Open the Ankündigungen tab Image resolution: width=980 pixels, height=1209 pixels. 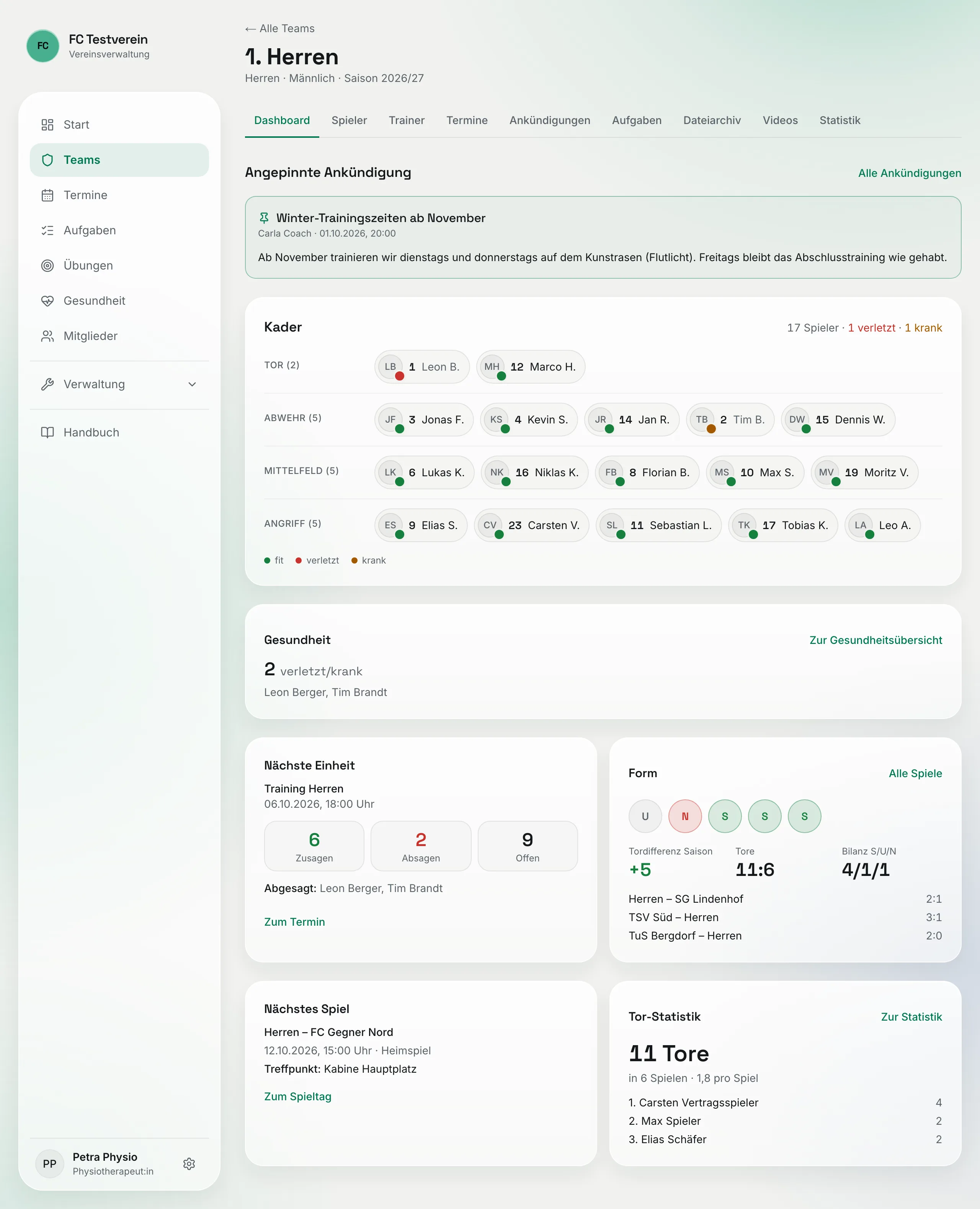(x=550, y=120)
